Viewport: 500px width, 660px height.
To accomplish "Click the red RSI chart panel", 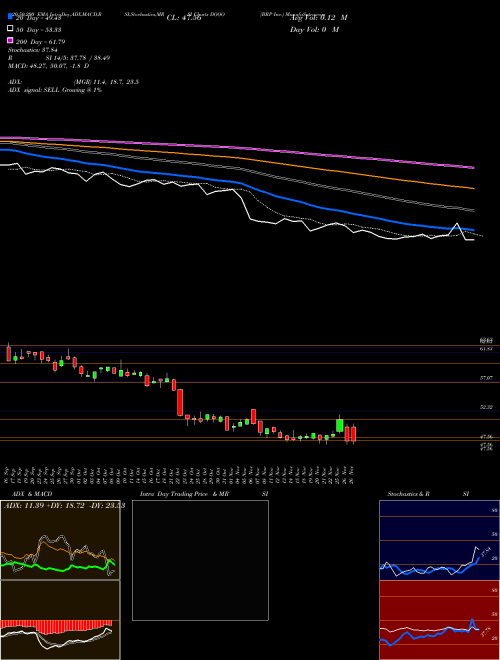I will tap(439, 620).
